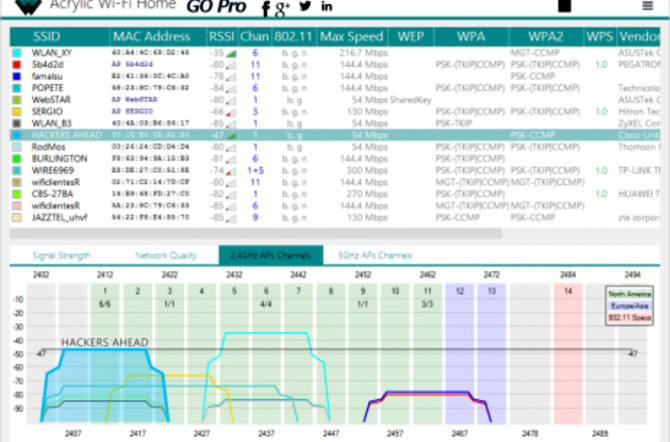Select the WLAN_B3 network name

point(51,124)
